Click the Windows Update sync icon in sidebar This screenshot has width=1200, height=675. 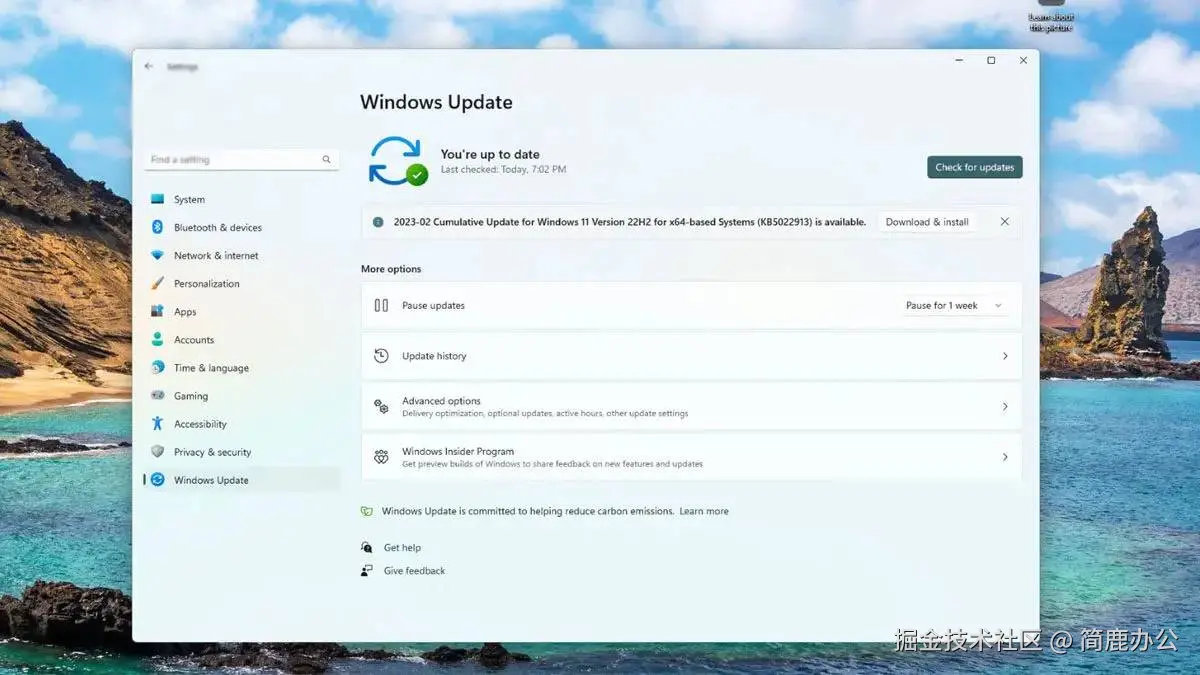click(157, 479)
